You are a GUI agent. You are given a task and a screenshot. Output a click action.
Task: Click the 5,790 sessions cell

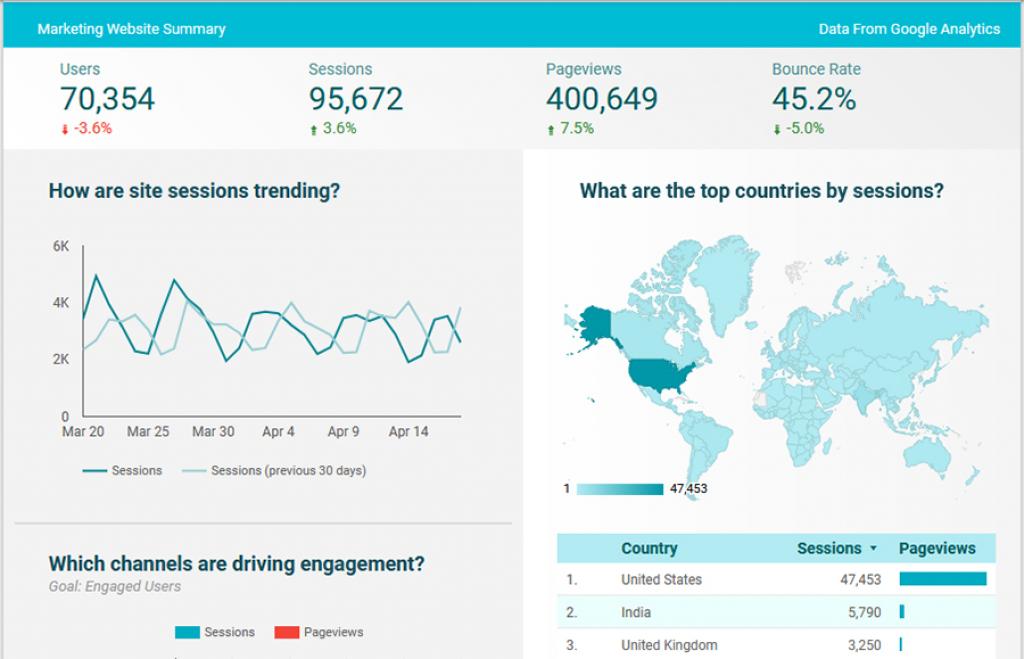(865, 612)
